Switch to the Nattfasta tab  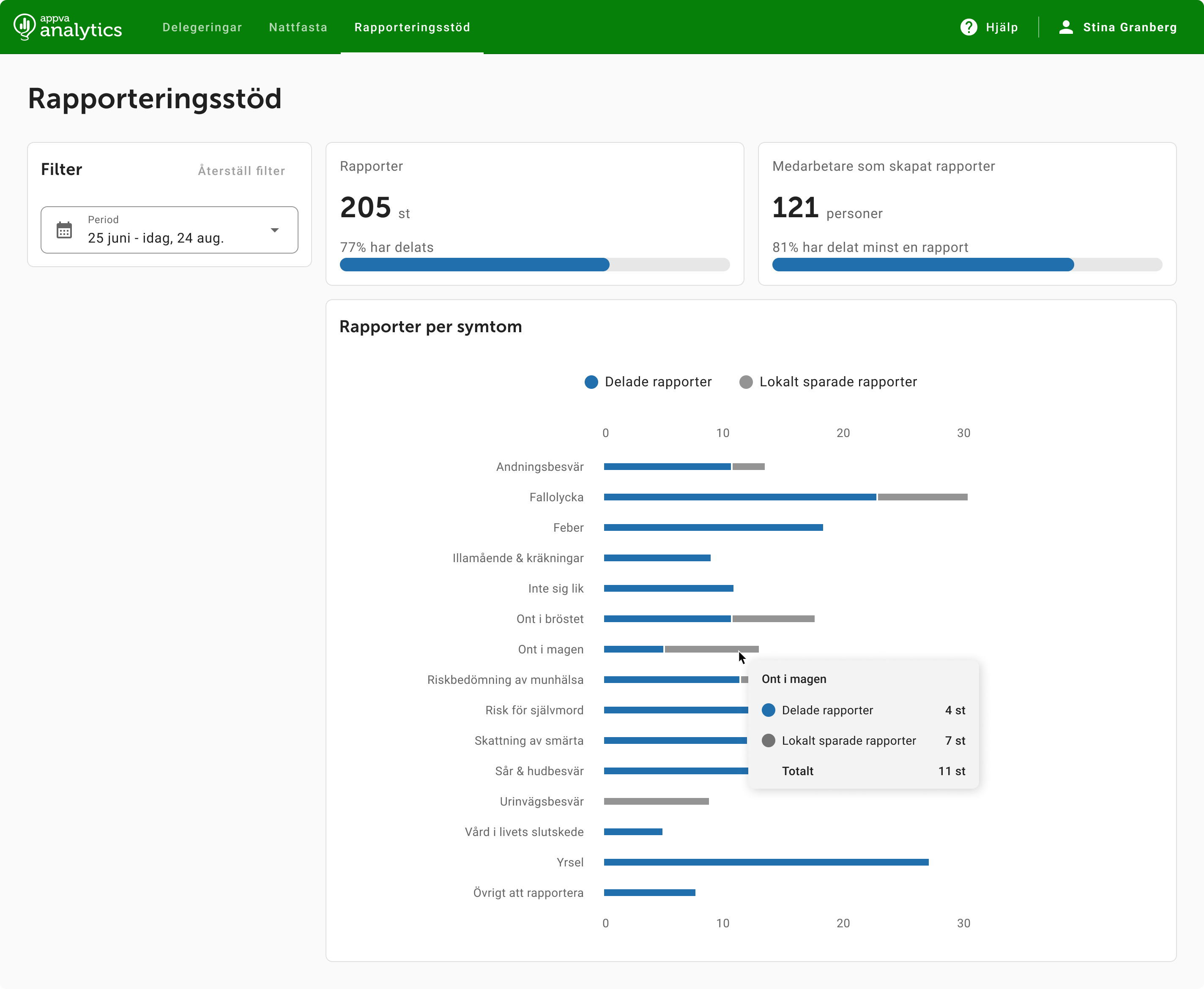click(298, 27)
